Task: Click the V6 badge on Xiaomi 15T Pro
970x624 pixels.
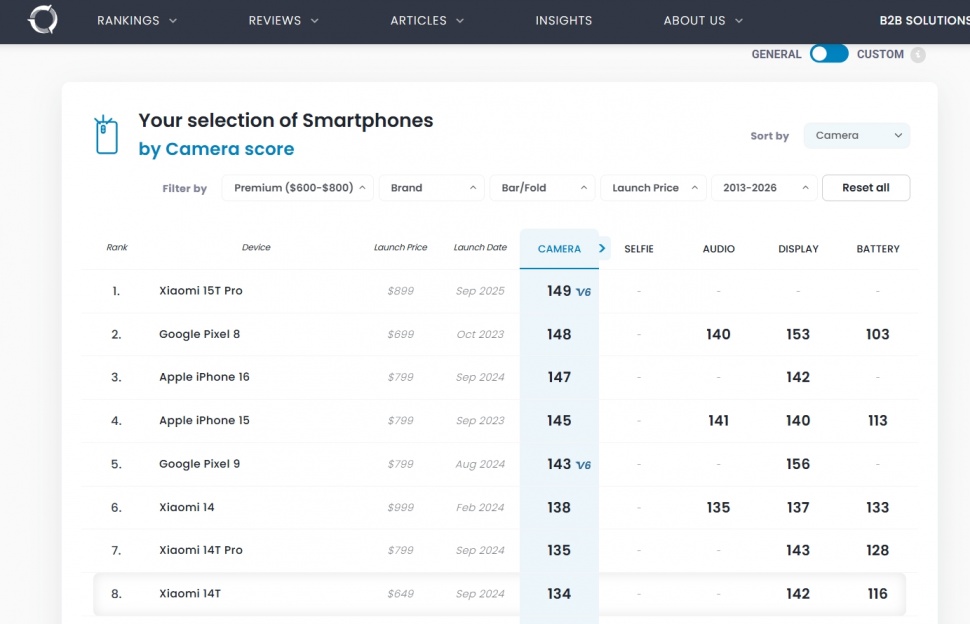Action: (x=584, y=292)
